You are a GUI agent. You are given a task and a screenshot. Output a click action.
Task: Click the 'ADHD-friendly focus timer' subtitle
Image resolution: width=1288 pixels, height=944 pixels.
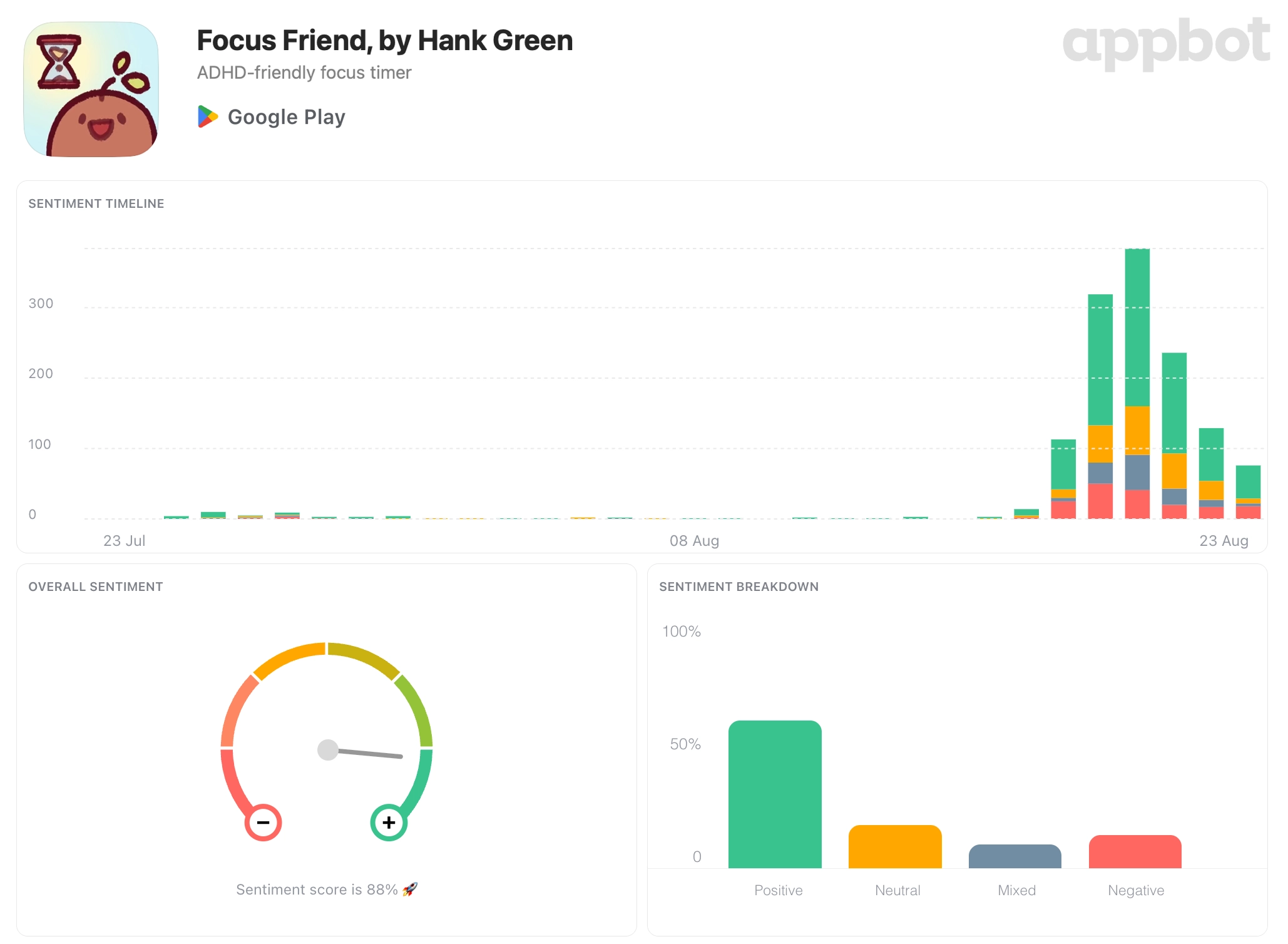click(304, 73)
